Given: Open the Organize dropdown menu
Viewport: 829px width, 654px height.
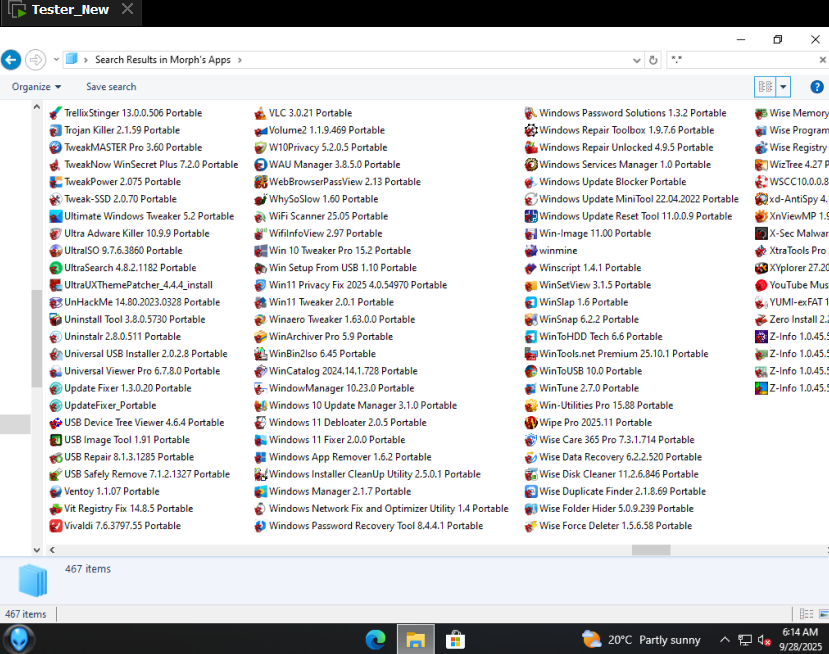Looking at the screenshot, I should [36, 87].
